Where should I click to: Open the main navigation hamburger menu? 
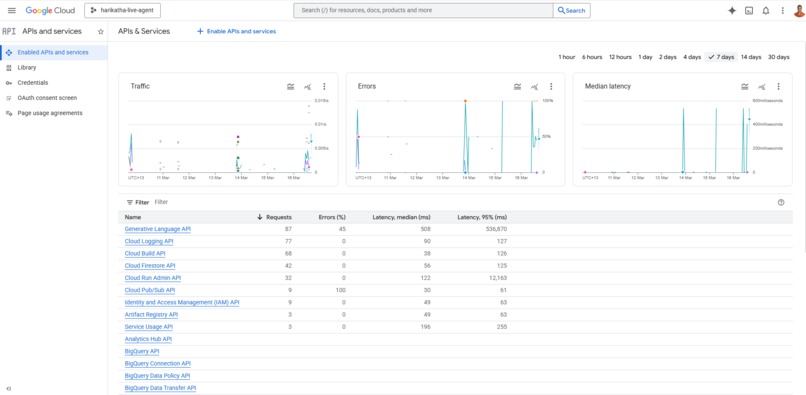pos(12,10)
